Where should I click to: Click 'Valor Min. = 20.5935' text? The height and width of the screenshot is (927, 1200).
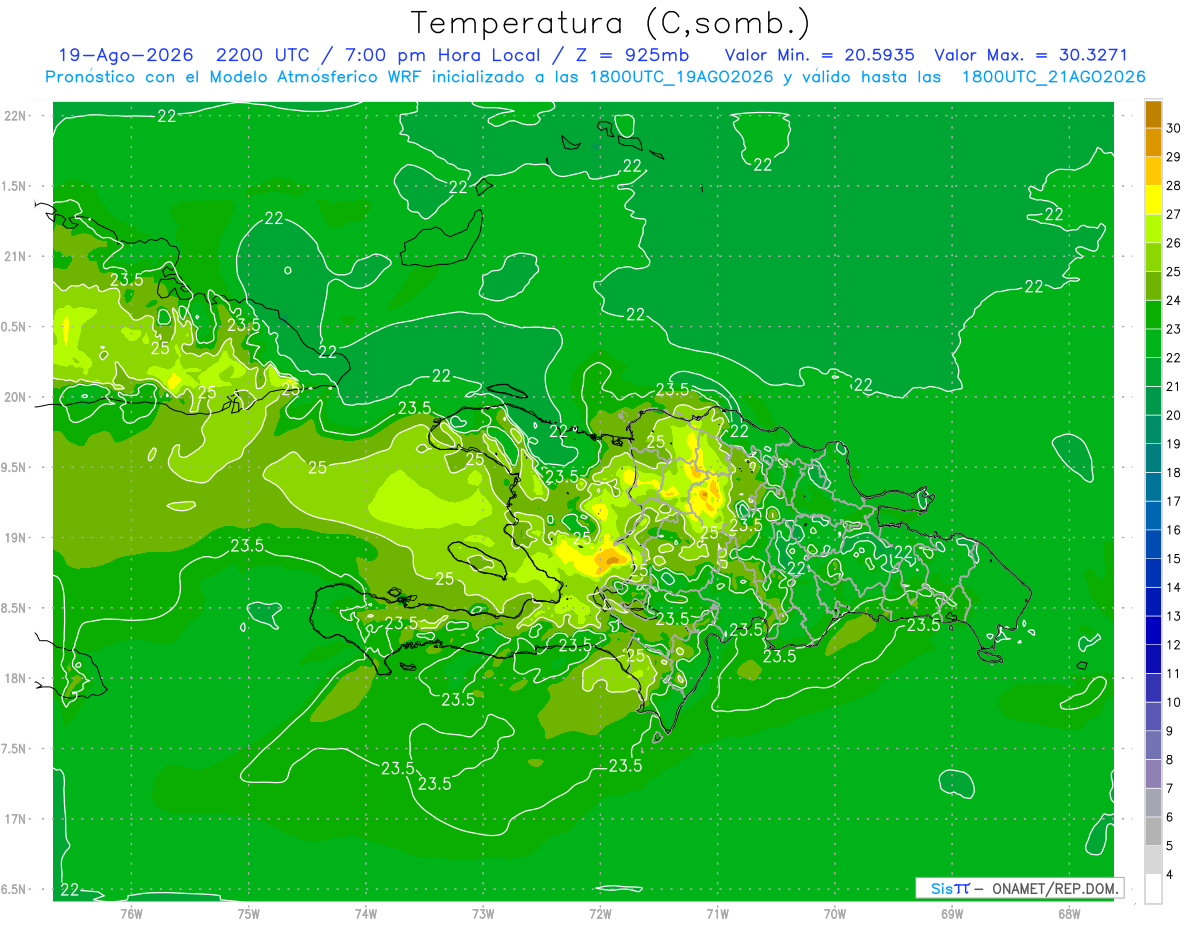click(x=819, y=55)
